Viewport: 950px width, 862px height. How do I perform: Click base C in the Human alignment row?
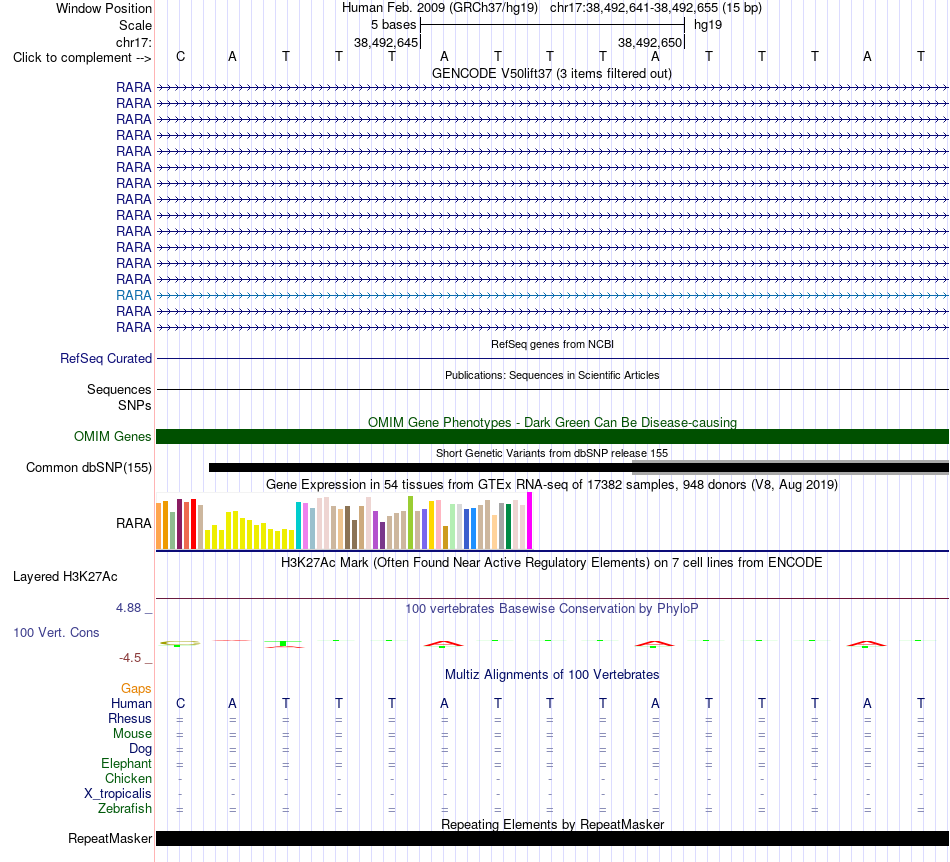pos(180,704)
